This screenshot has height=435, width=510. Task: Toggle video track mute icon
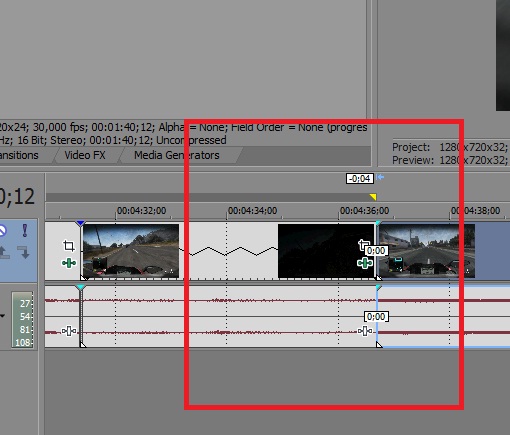pos(2,231)
